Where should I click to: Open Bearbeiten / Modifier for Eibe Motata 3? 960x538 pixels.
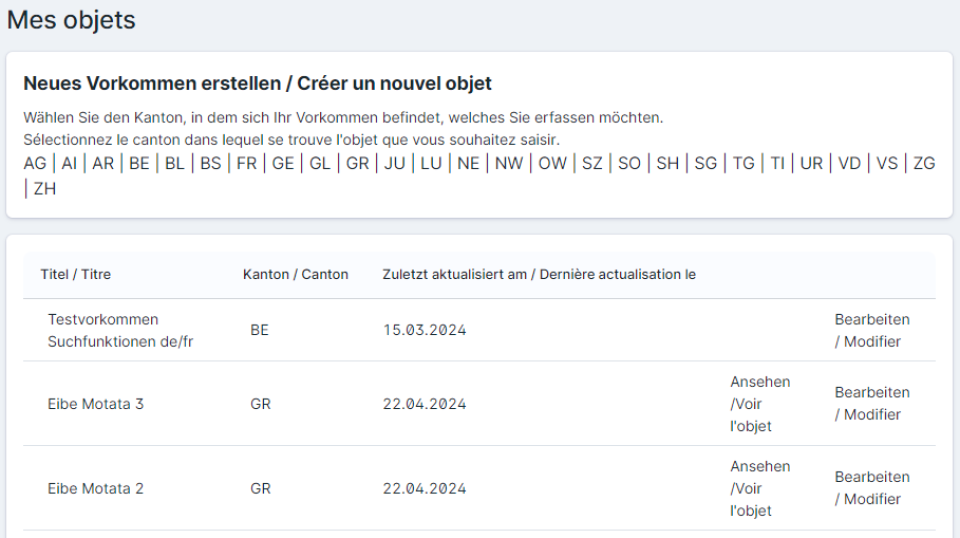coord(872,403)
